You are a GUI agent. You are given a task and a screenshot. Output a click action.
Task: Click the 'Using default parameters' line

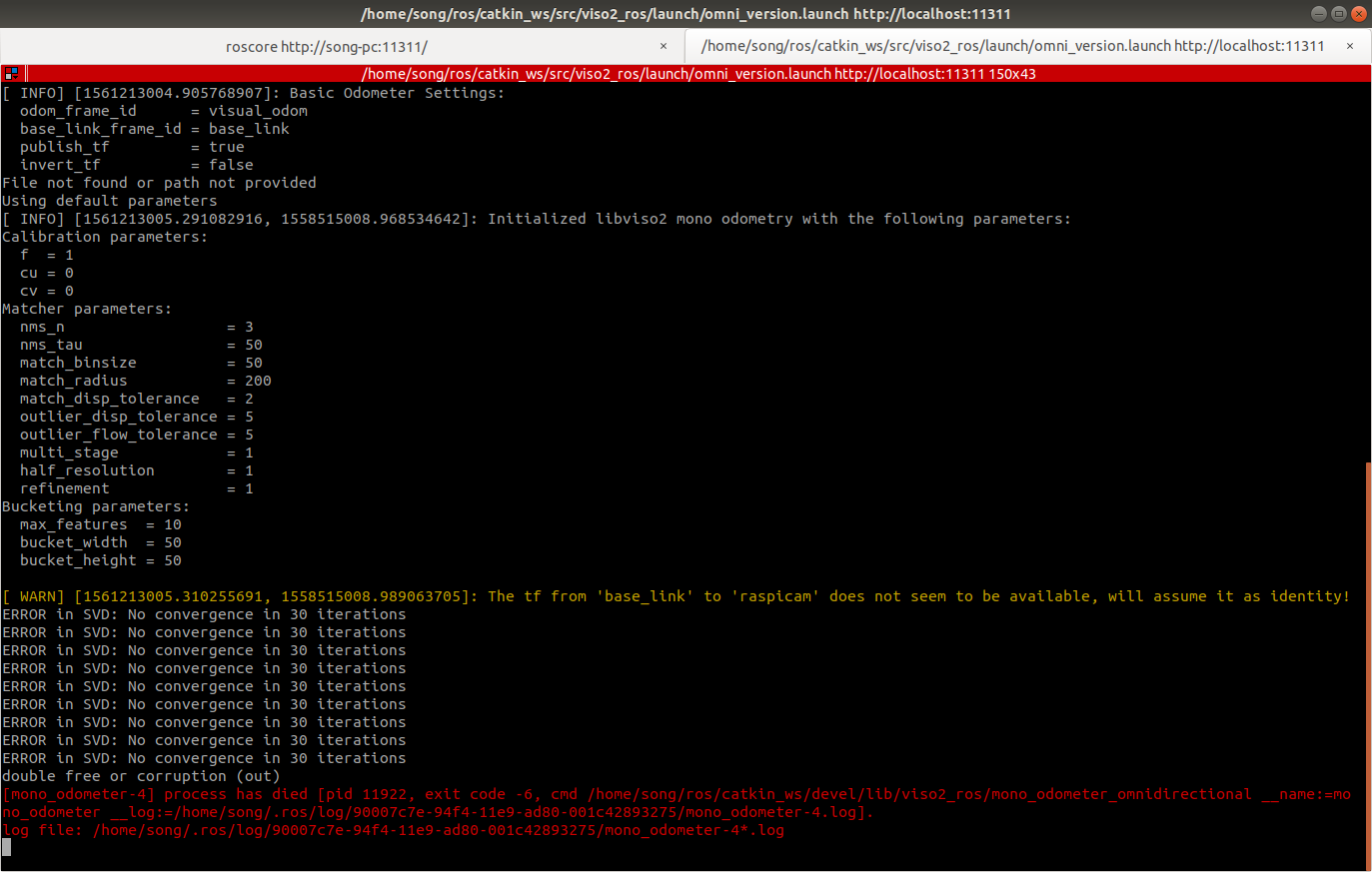[110, 201]
